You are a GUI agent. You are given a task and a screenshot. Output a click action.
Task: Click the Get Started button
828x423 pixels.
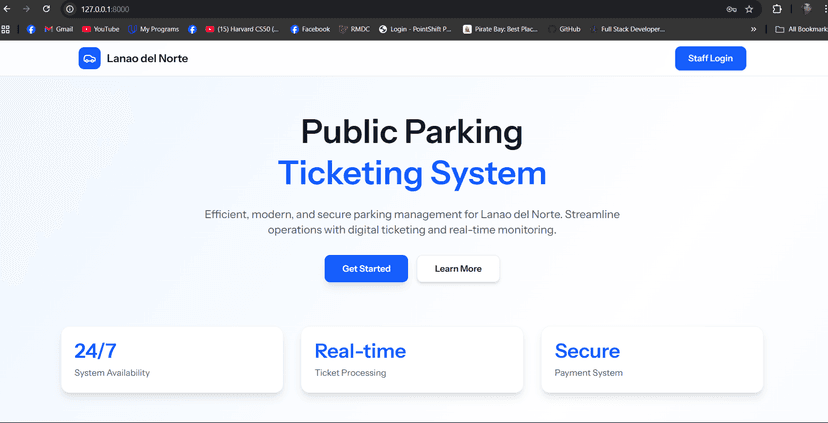(366, 269)
